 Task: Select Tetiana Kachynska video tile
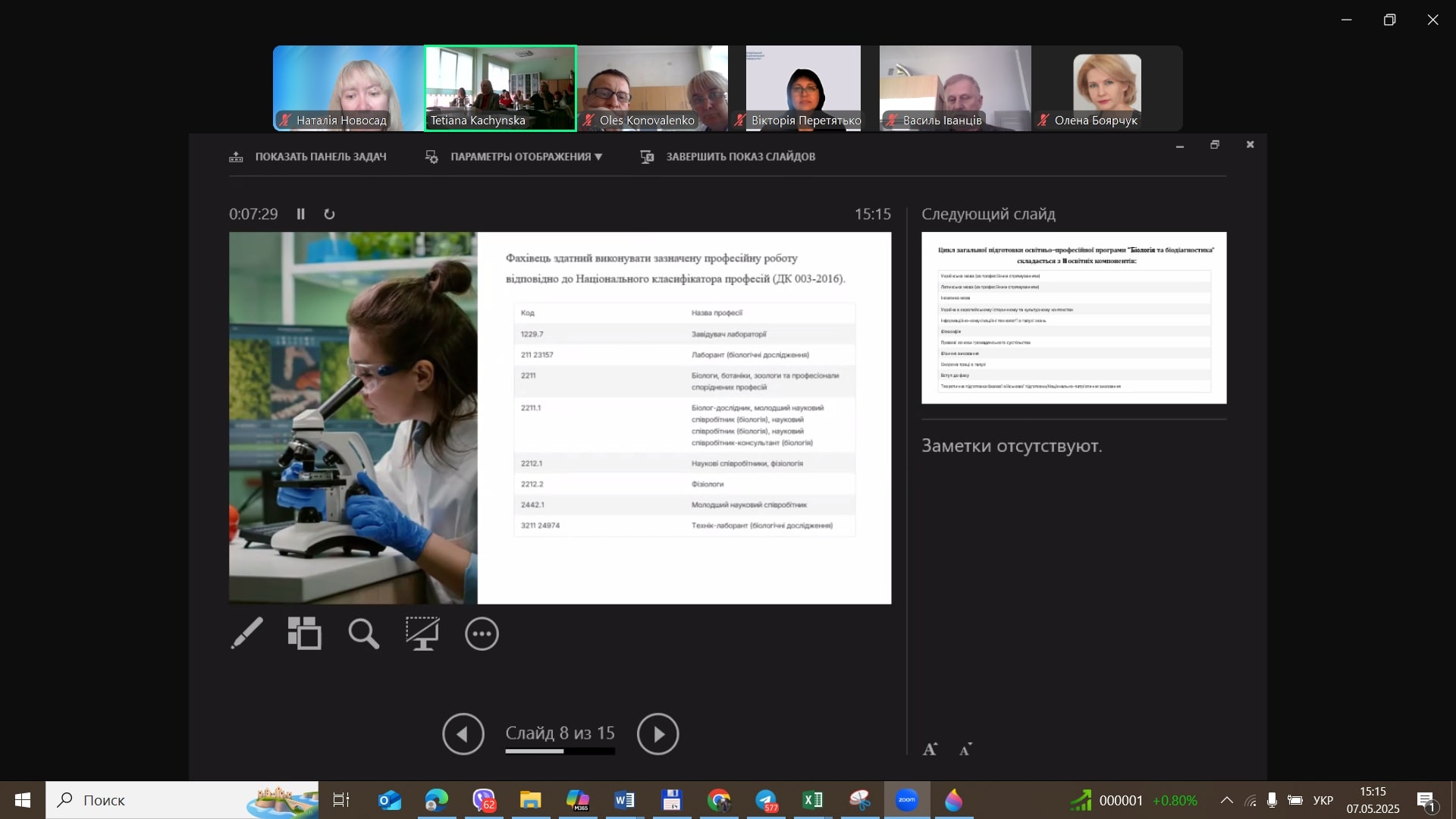coord(500,88)
